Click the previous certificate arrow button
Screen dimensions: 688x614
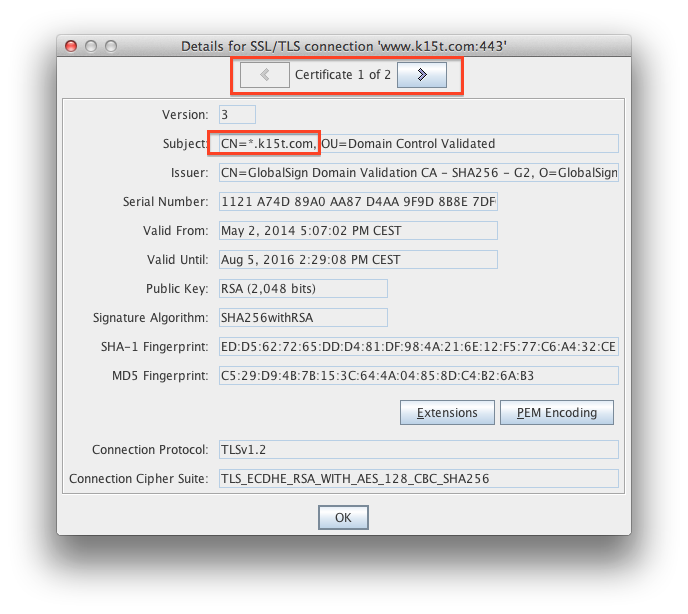(x=265, y=75)
